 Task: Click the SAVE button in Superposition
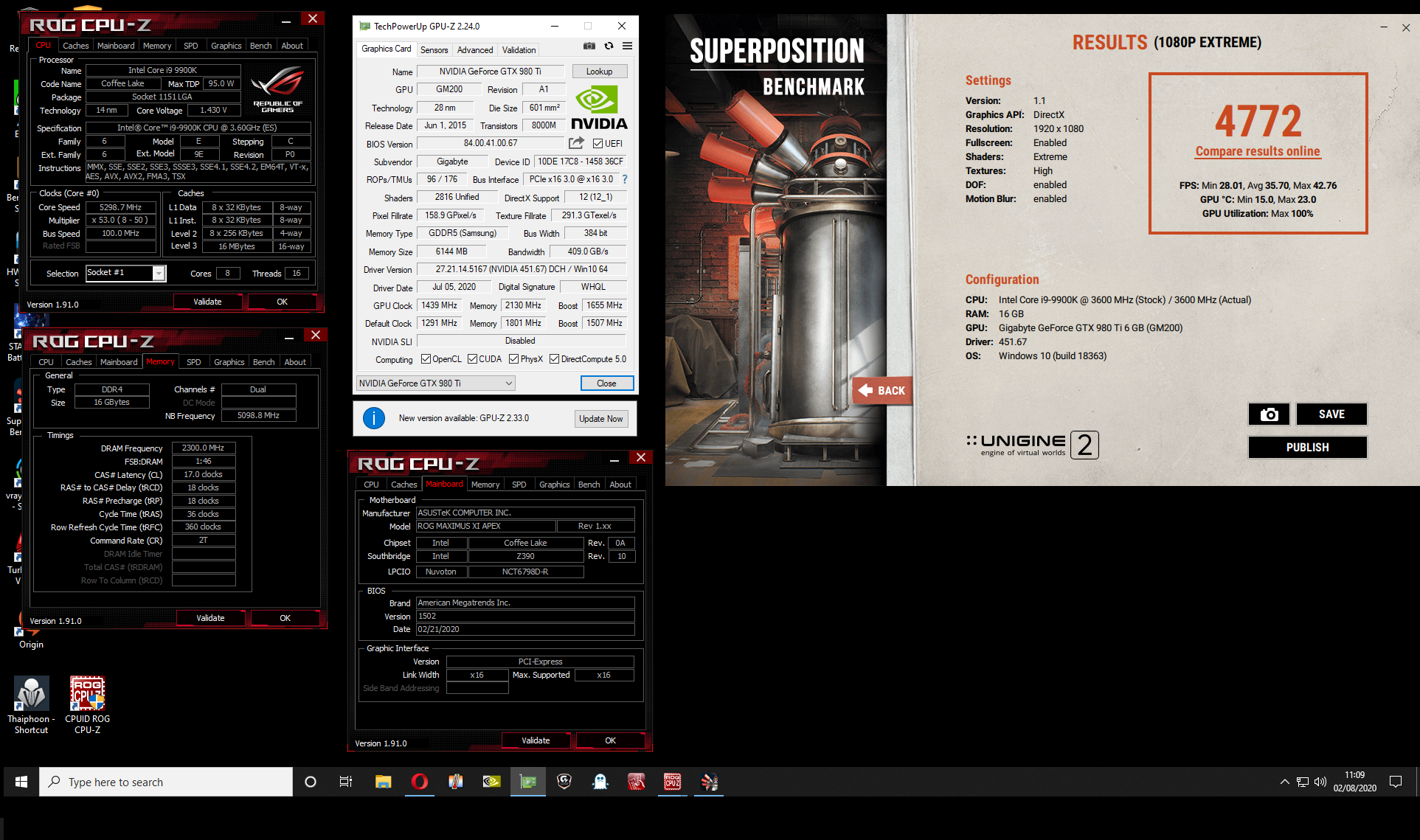[1331, 414]
